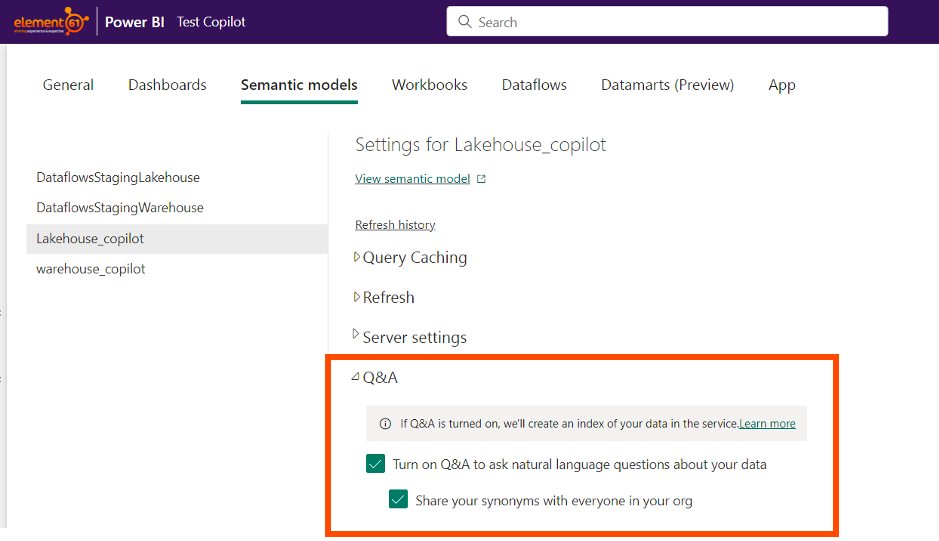Switch to the General tab
The height and width of the screenshot is (541, 939).
click(68, 85)
